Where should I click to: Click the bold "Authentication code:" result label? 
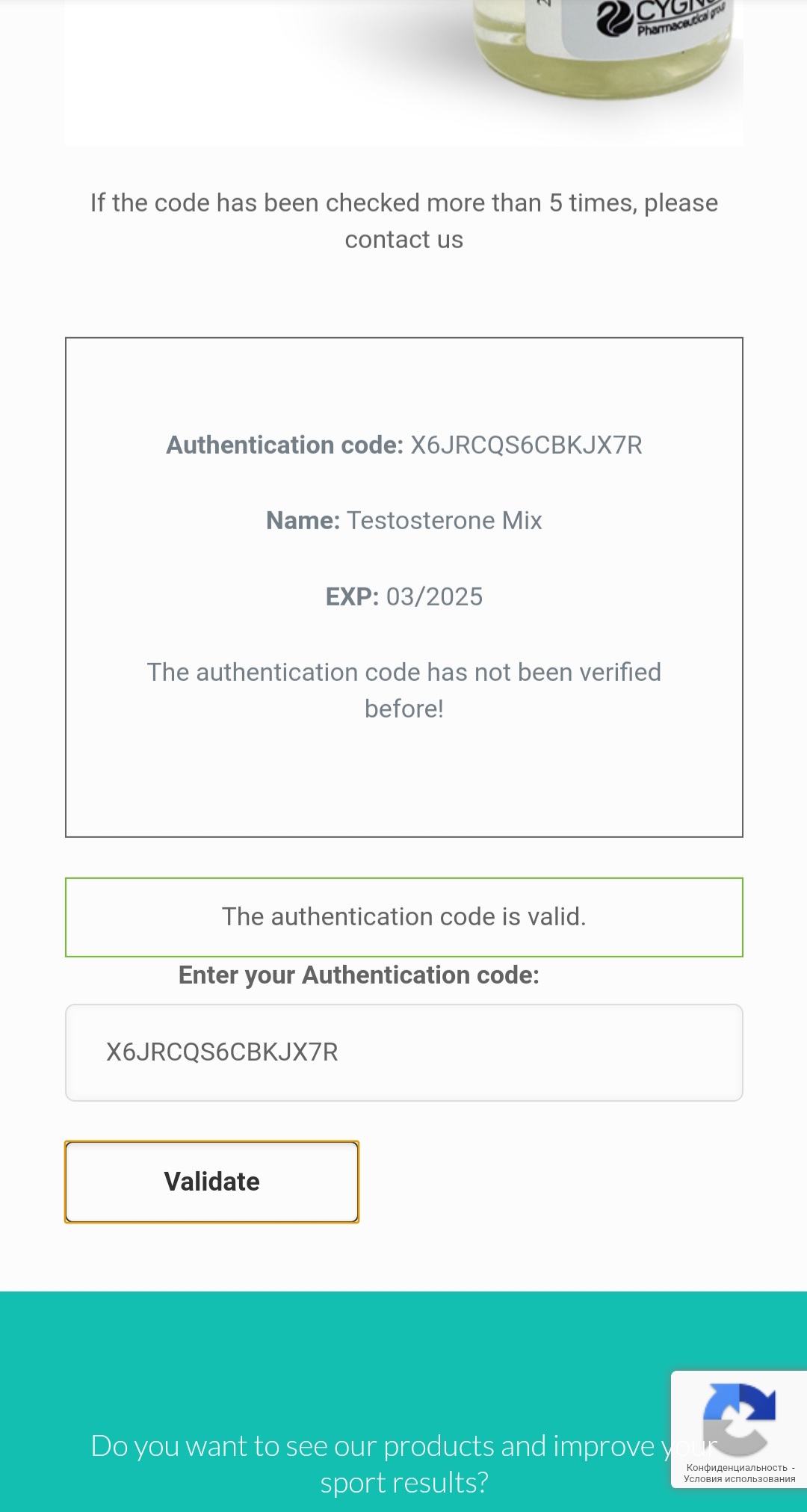[285, 445]
